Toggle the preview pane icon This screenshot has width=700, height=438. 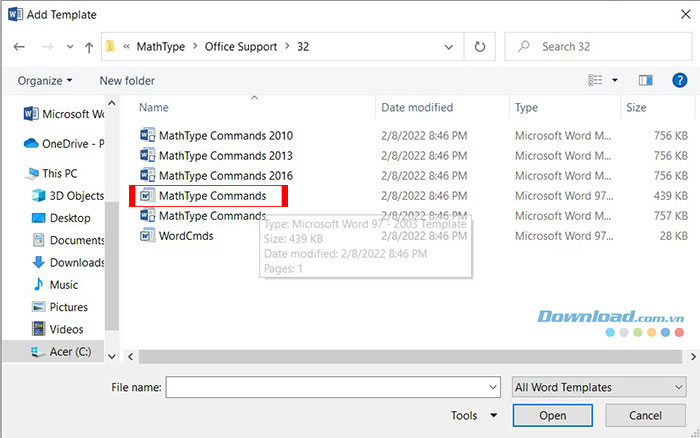[x=645, y=80]
